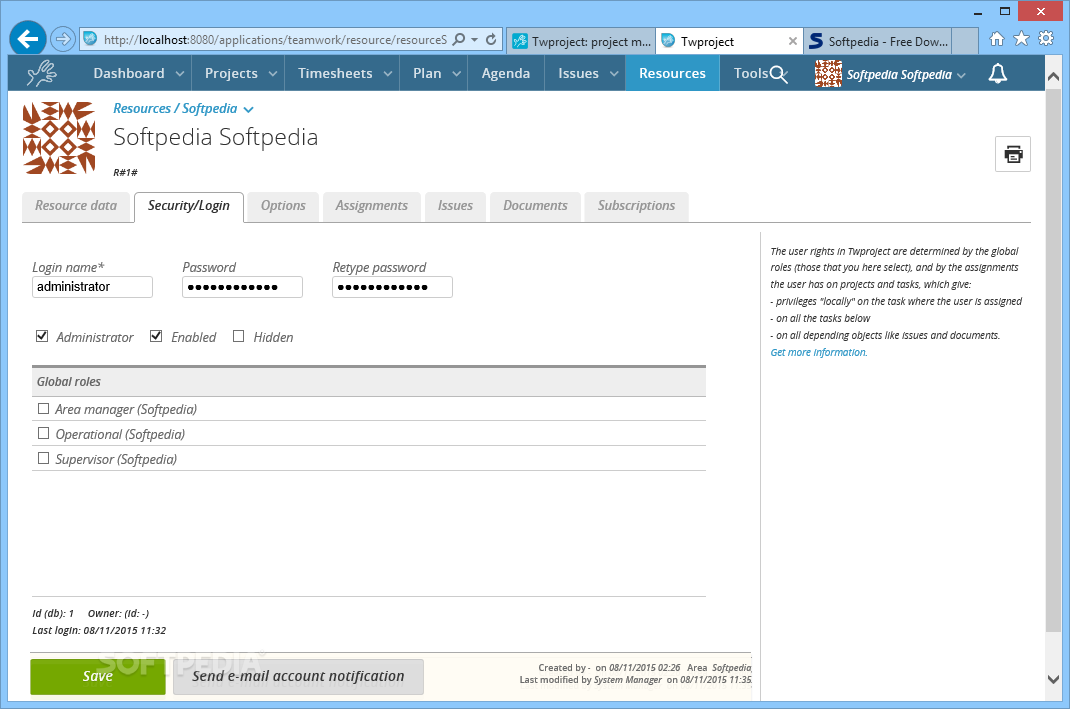
Task: Expand the Issues menu arrow in the navbar
Action: tap(613, 74)
